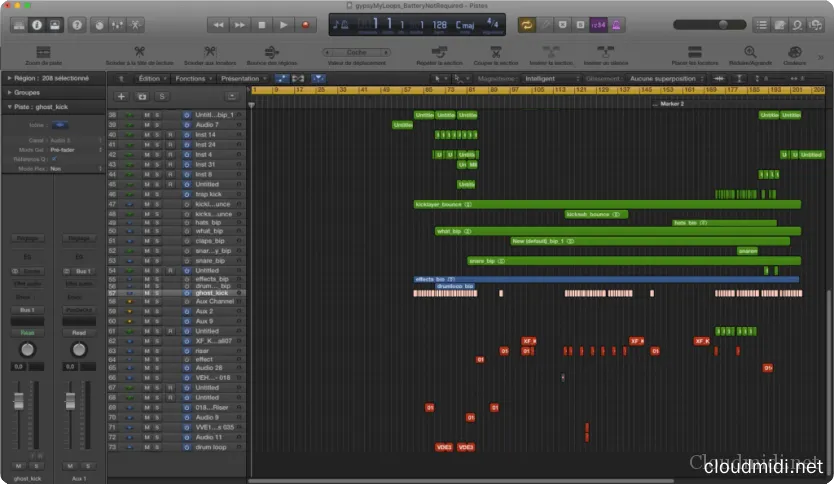The image size is (834, 484).
Task: Click the Record button in the transport
Action: pyautogui.click(x=307, y=24)
